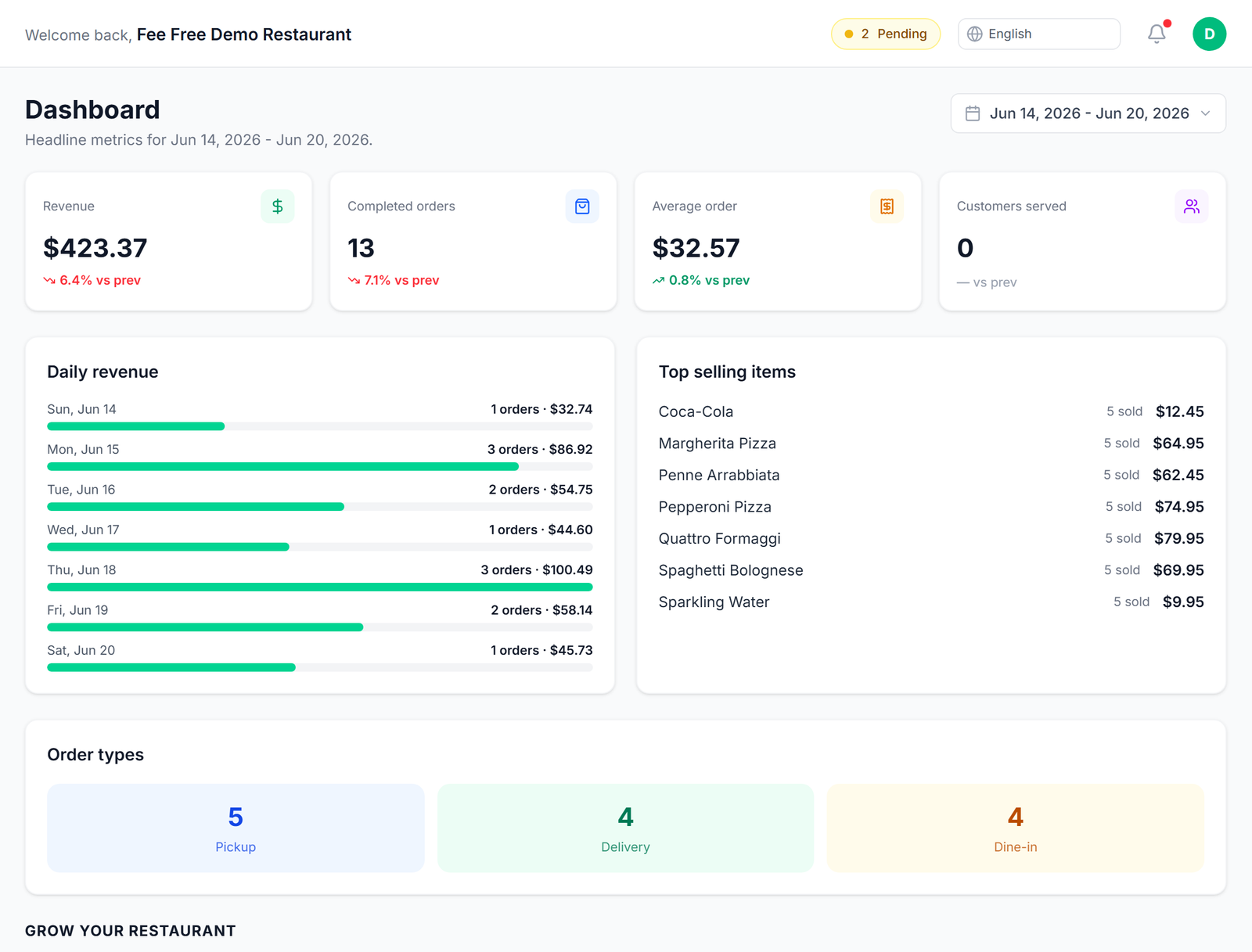The height and width of the screenshot is (952, 1252).
Task: Click the Fri, Jun 19 revenue bar
Action: [319, 627]
